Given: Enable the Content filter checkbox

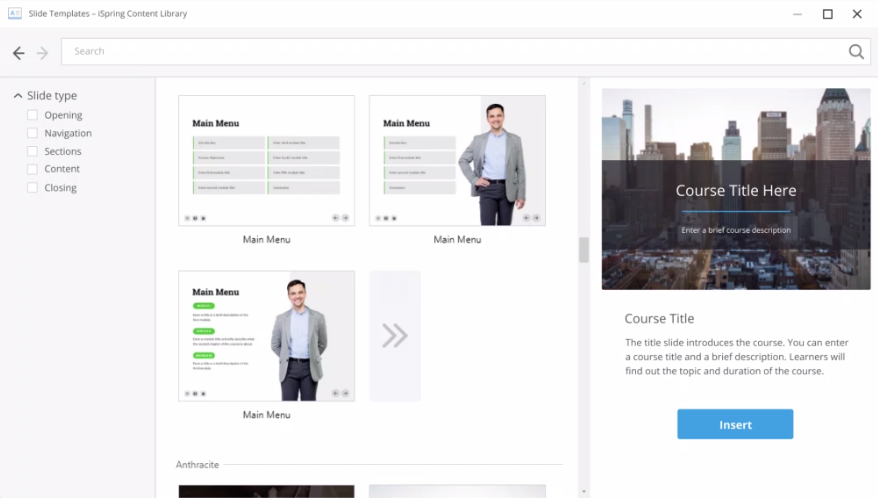Looking at the screenshot, I should [32, 169].
